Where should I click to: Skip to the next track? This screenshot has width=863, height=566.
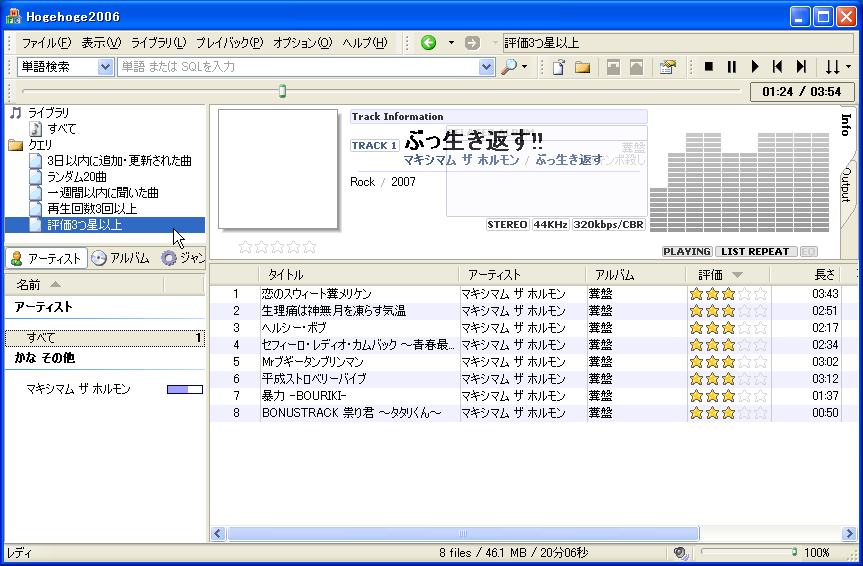coord(801,67)
